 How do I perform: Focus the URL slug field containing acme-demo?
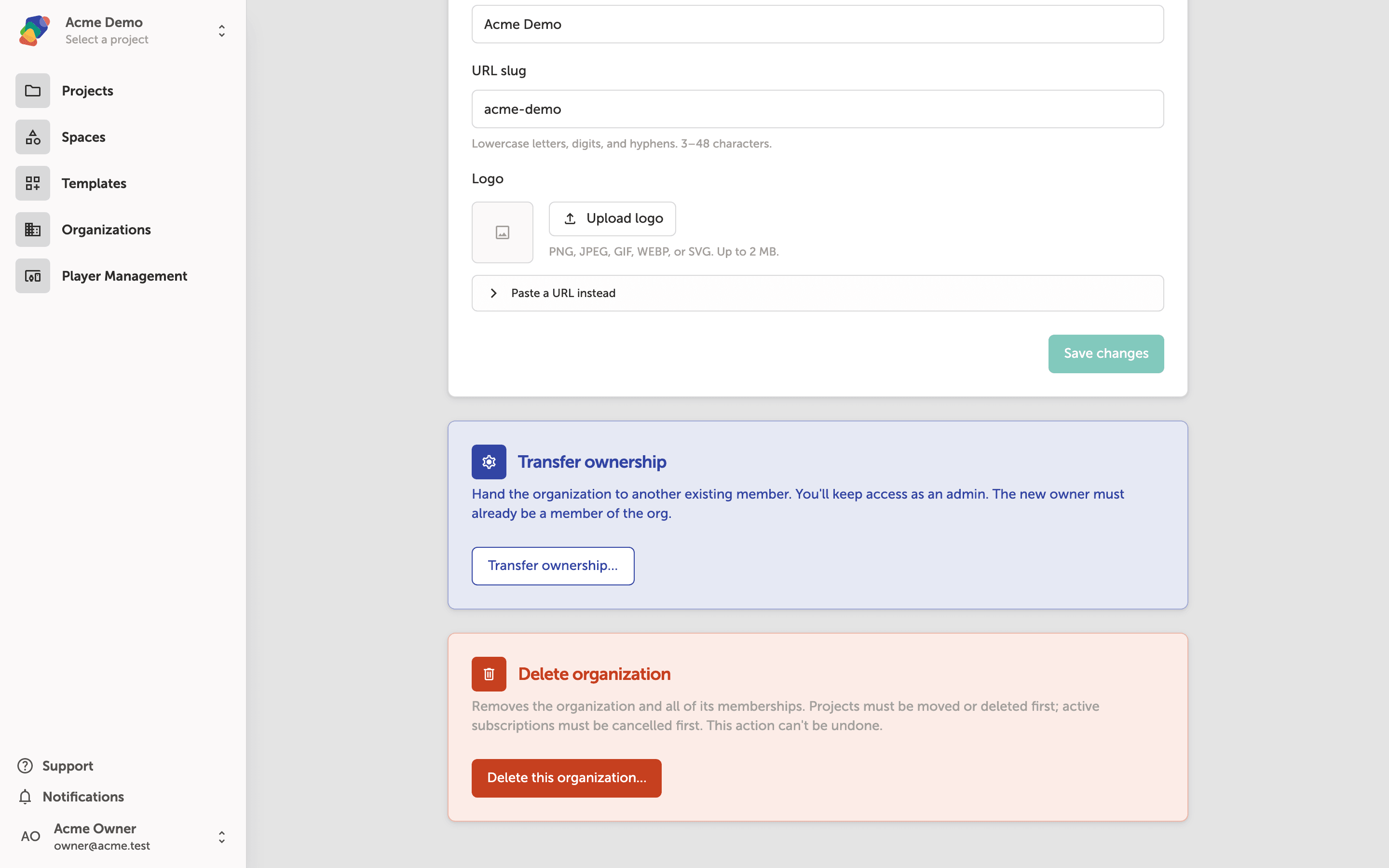(x=817, y=109)
